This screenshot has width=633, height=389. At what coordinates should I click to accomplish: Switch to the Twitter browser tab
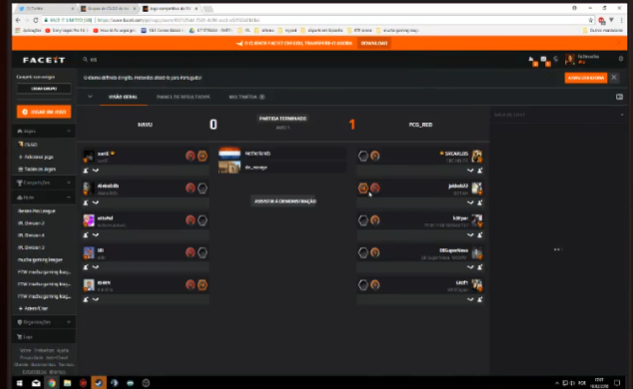[x=46, y=8]
